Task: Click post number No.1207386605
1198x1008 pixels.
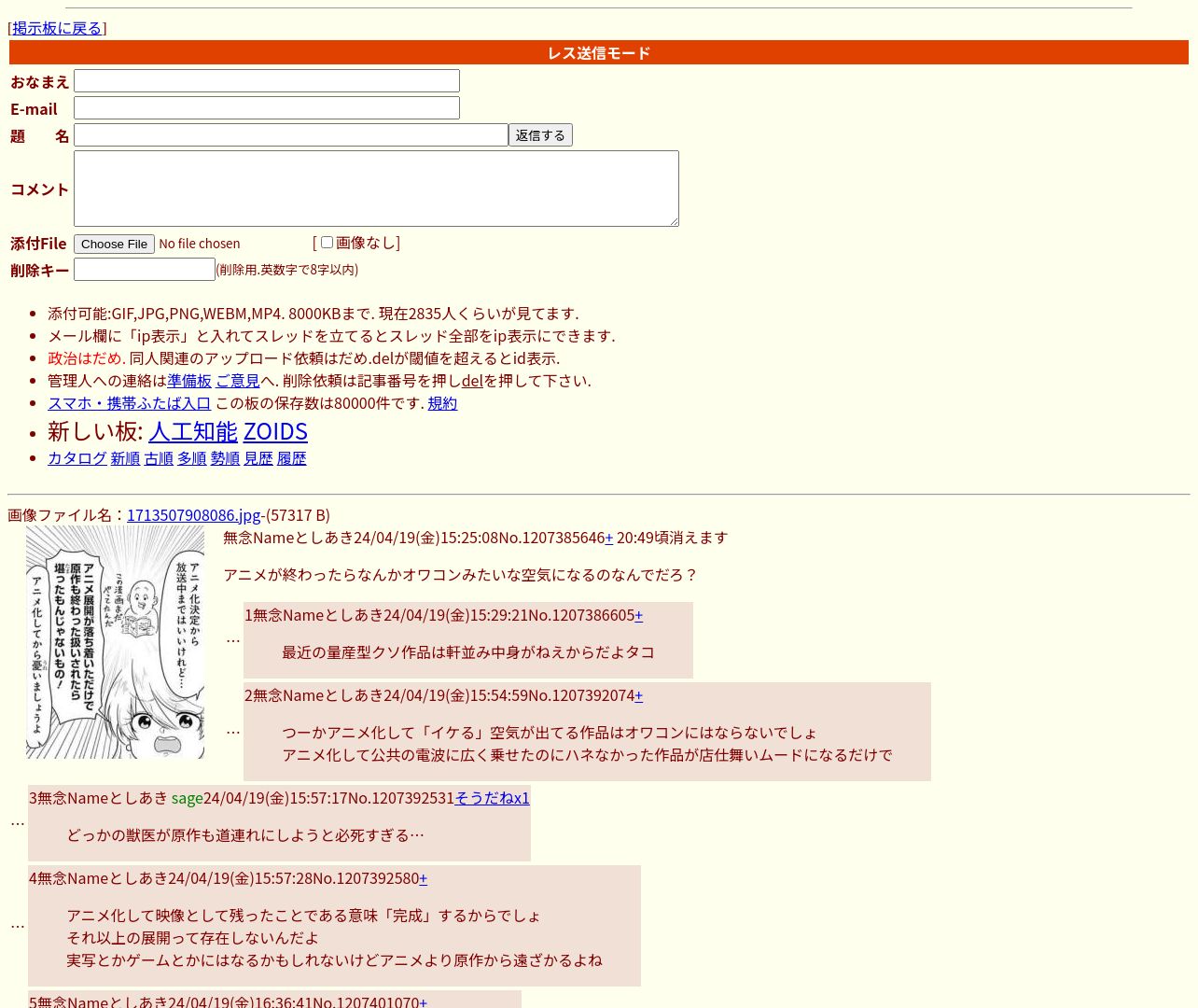Action: pyautogui.click(x=581, y=615)
